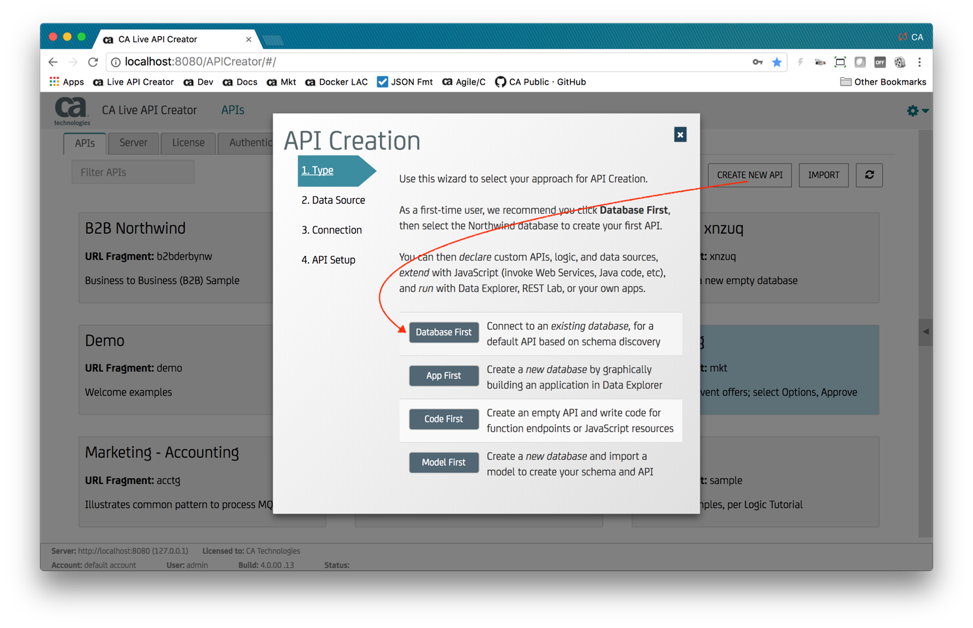Click the site information icon in address bar
Viewport: 973px width, 628px height.
[x=115, y=62]
